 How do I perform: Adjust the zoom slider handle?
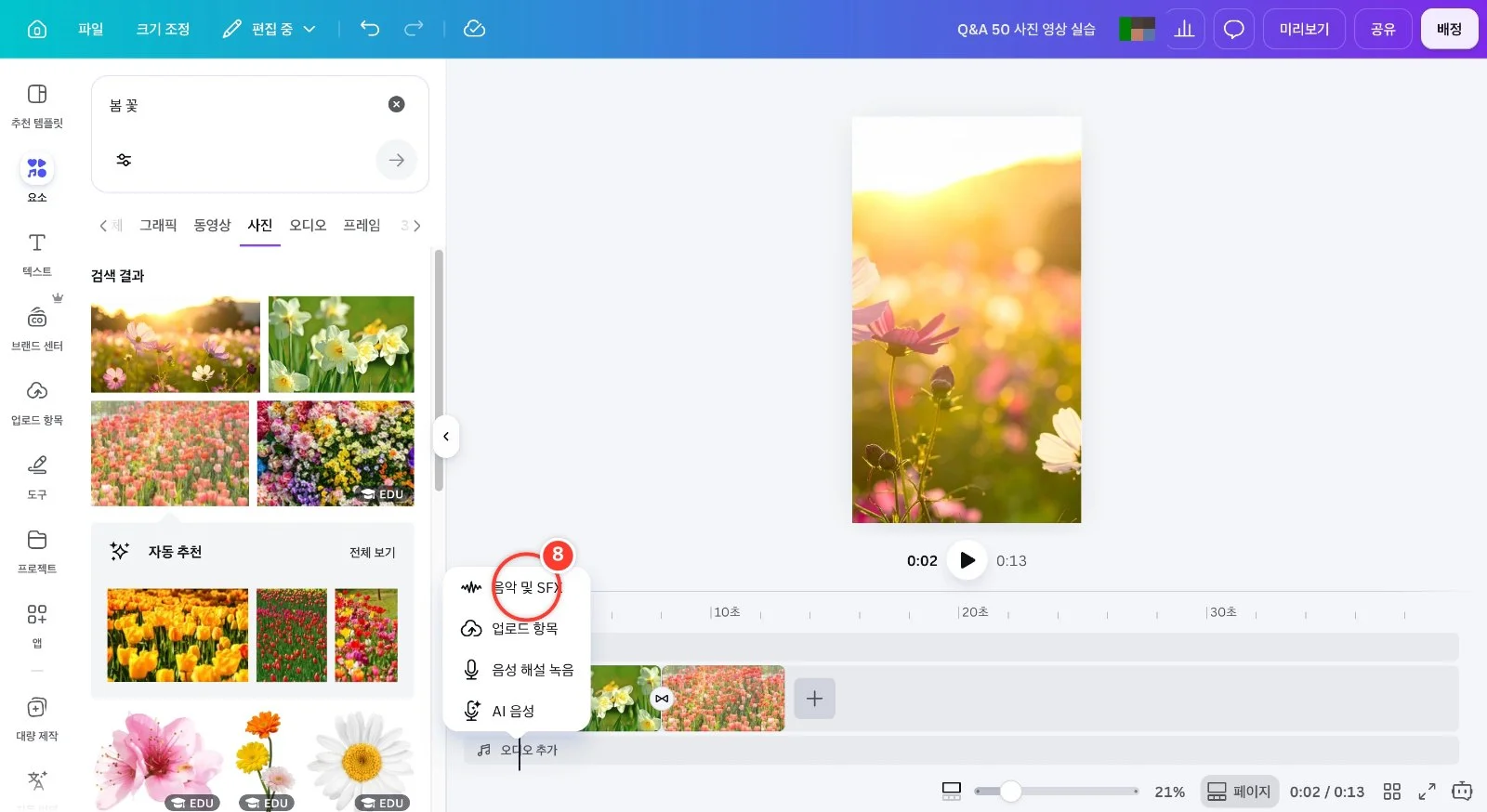pos(1010,792)
